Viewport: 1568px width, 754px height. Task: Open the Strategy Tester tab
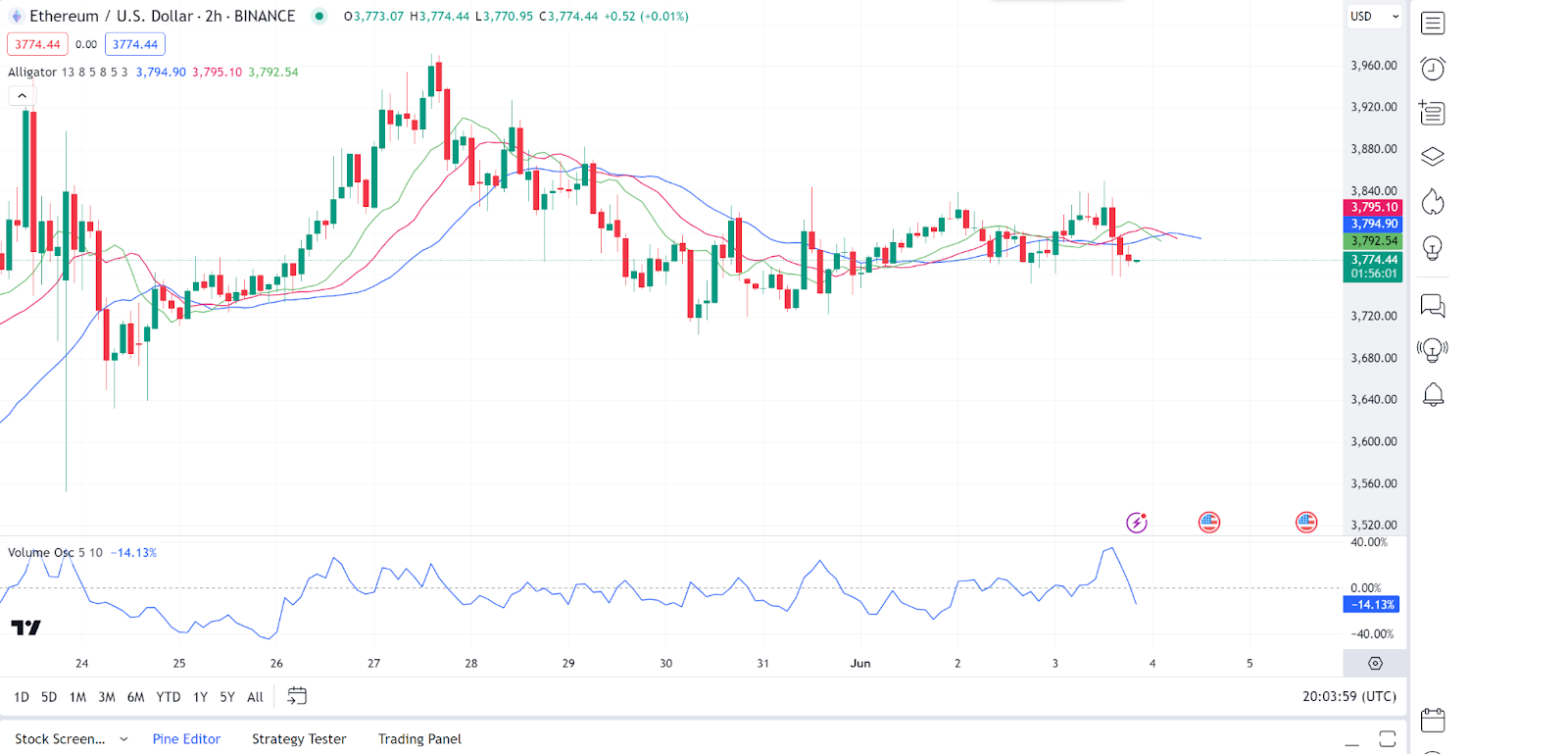click(x=299, y=739)
